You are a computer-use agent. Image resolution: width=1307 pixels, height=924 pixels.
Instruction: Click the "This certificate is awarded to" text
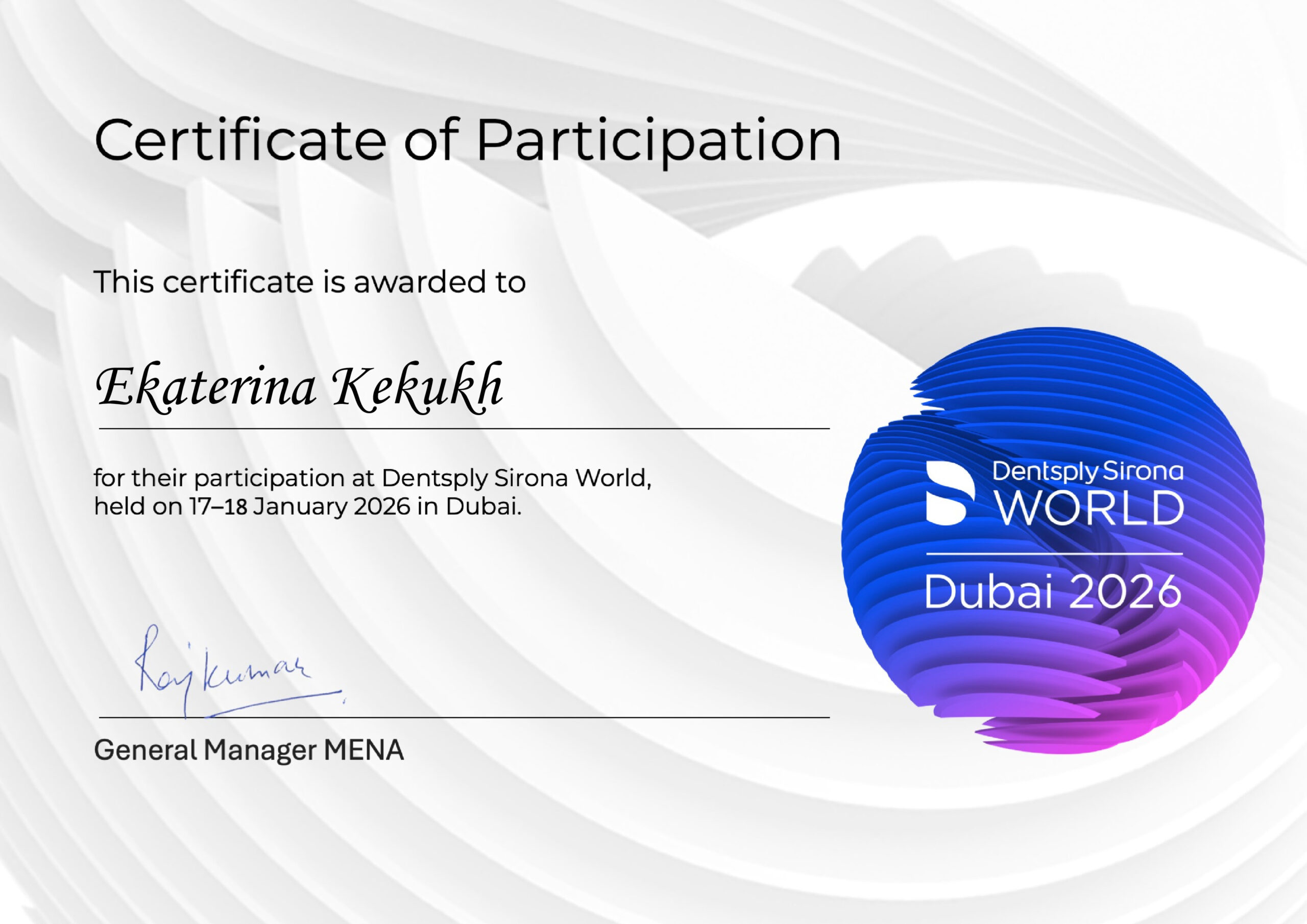(x=309, y=282)
